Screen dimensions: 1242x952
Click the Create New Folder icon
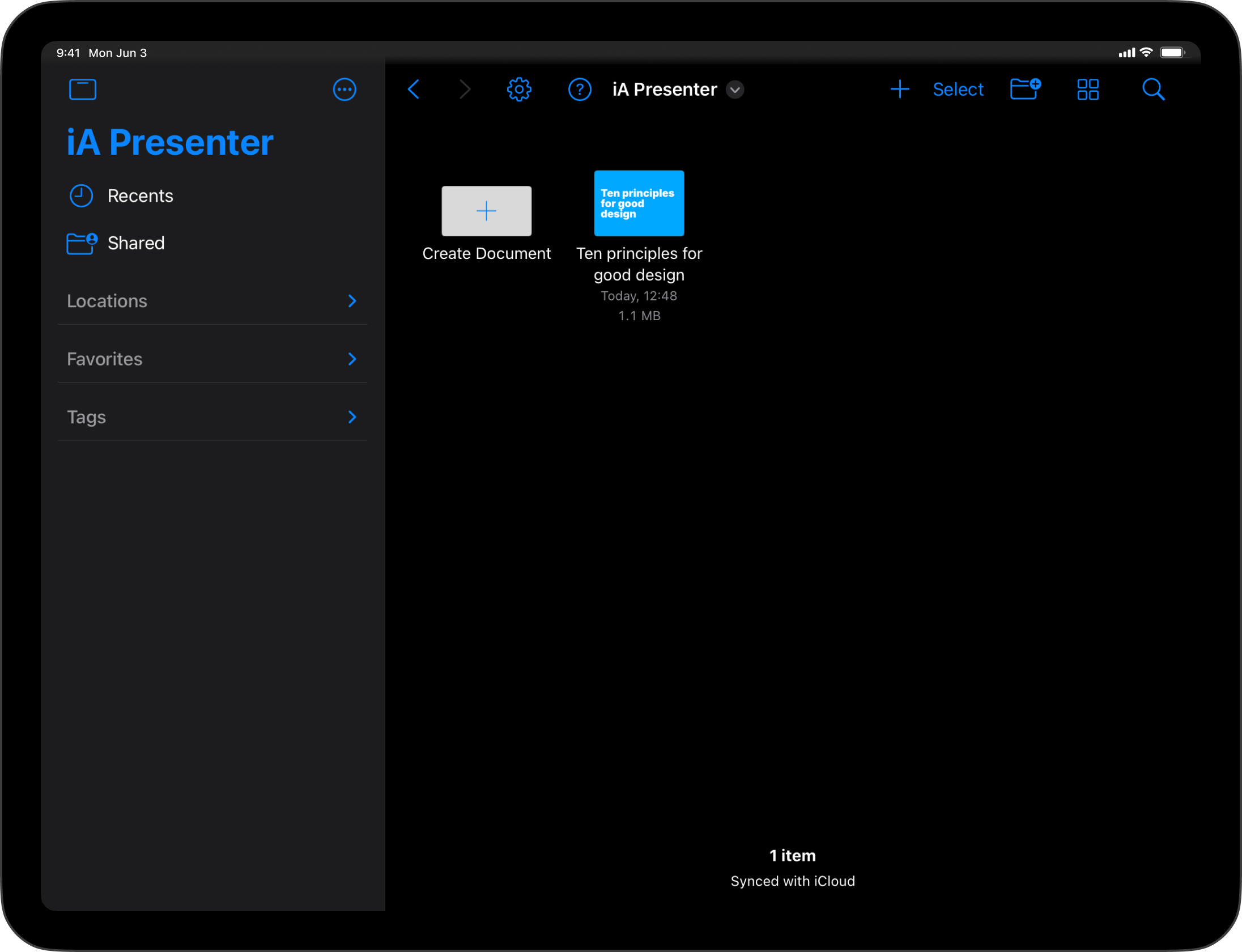[x=1025, y=89]
